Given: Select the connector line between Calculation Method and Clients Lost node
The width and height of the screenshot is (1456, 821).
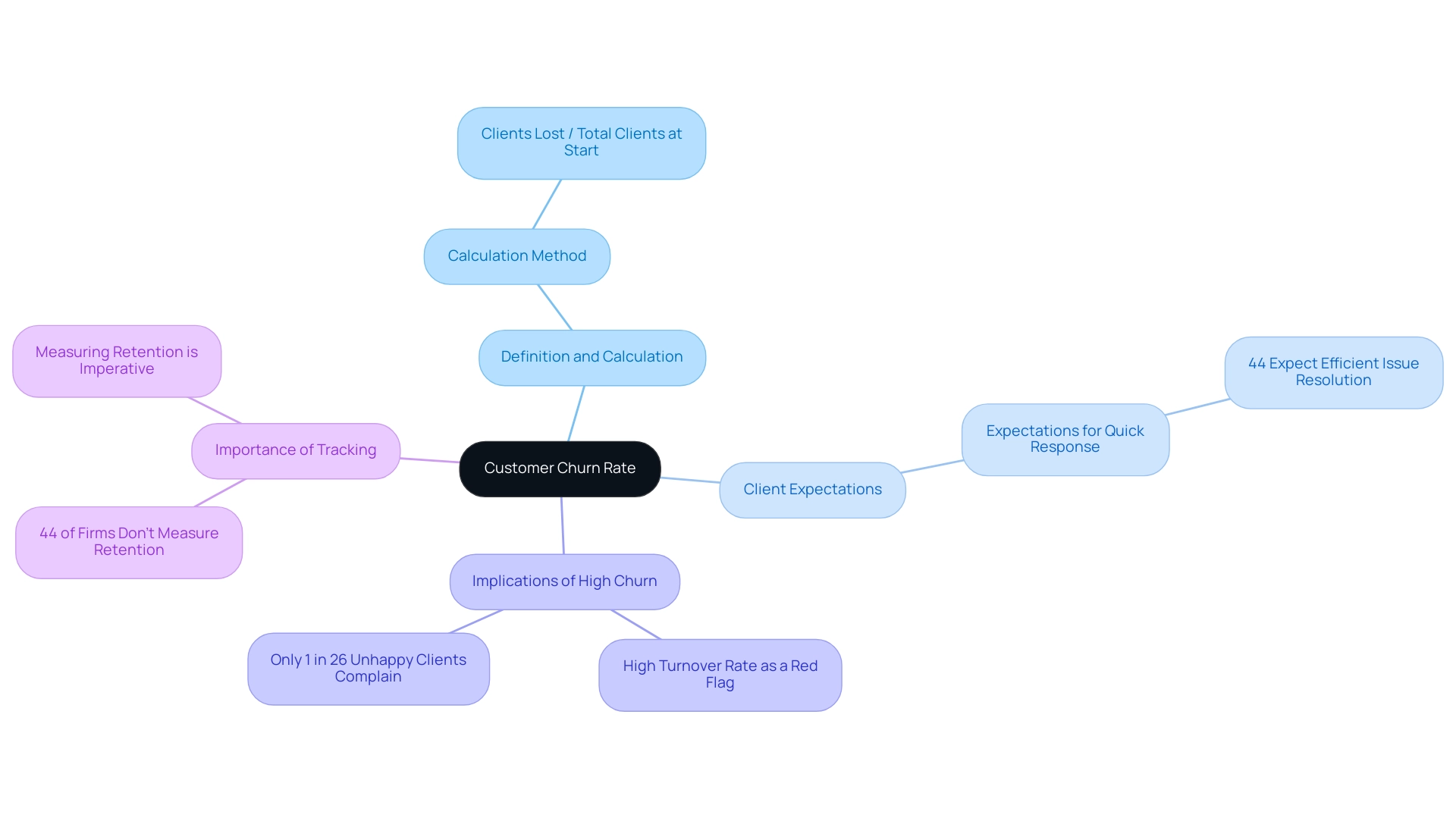Looking at the screenshot, I should [556, 210].
